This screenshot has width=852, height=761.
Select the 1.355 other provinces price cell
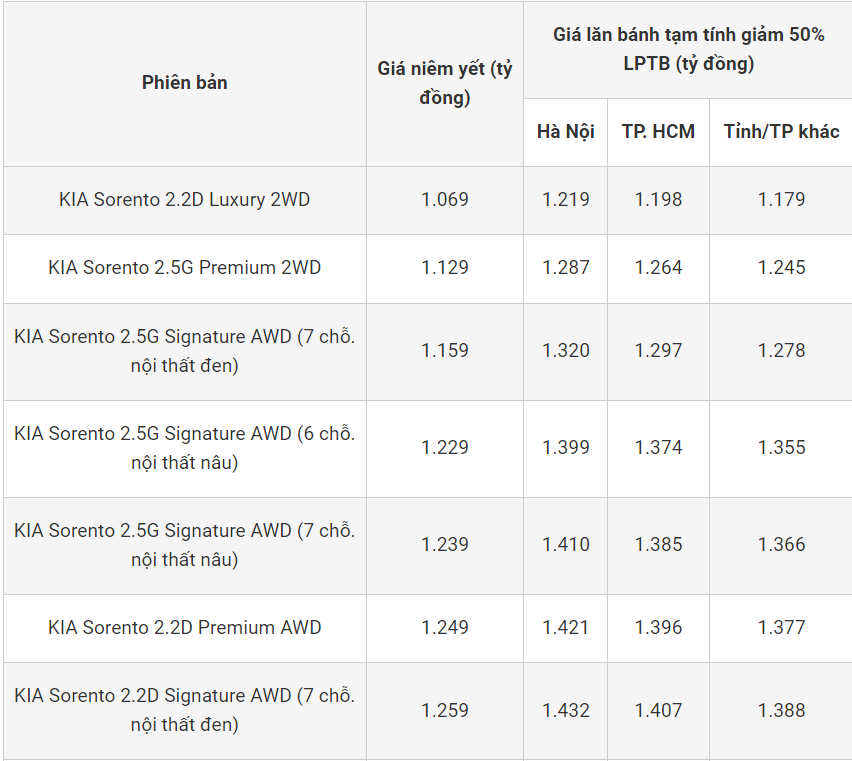point(781,447)
